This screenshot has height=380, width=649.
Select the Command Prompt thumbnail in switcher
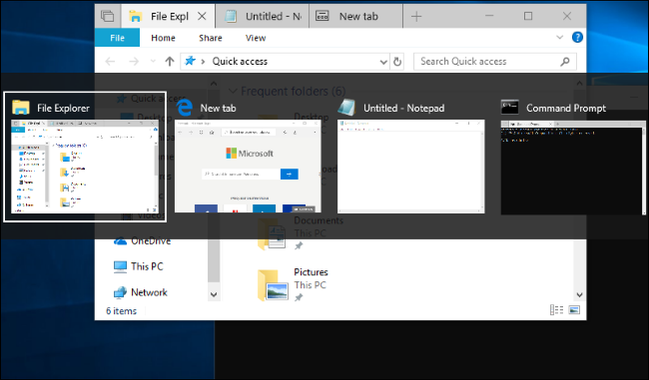click(573, 167)
